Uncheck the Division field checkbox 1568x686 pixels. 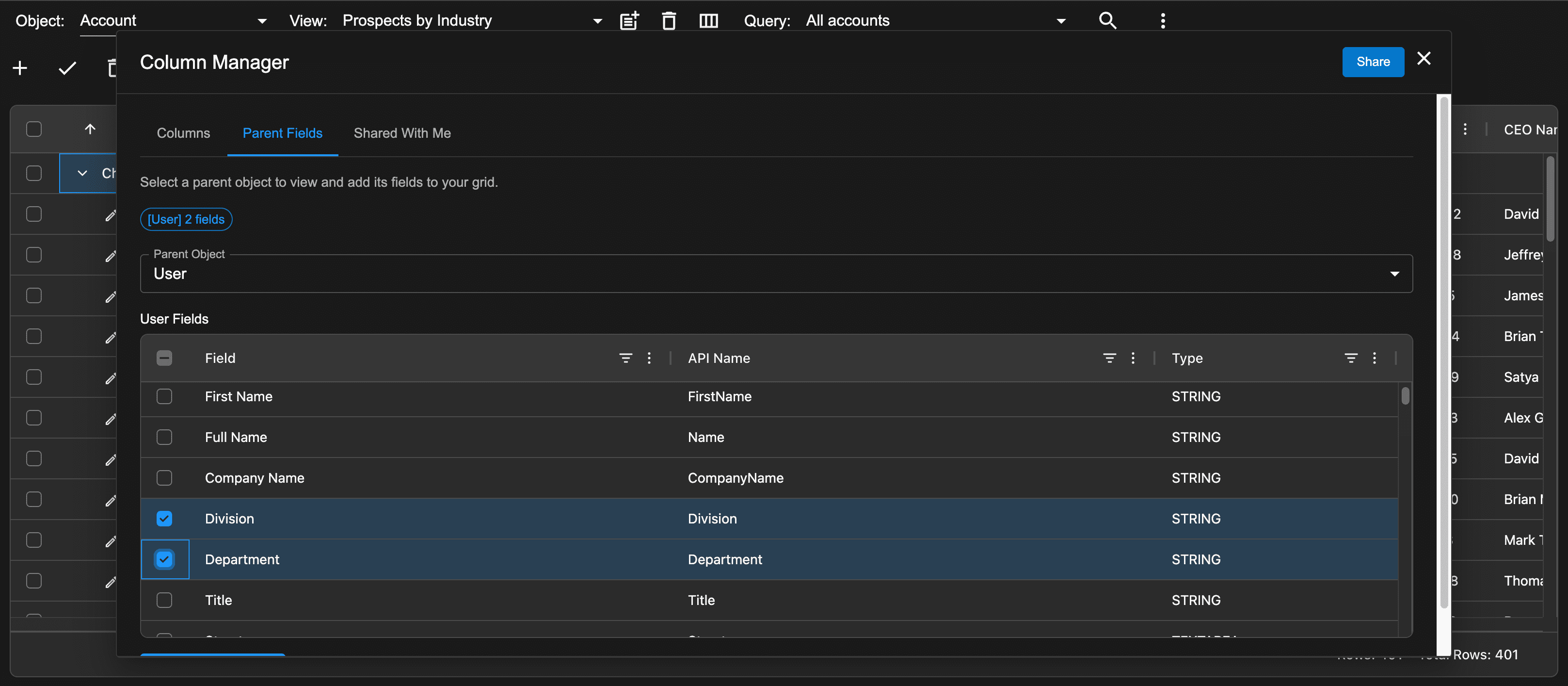pyautogui.click(x=164, y=519)
